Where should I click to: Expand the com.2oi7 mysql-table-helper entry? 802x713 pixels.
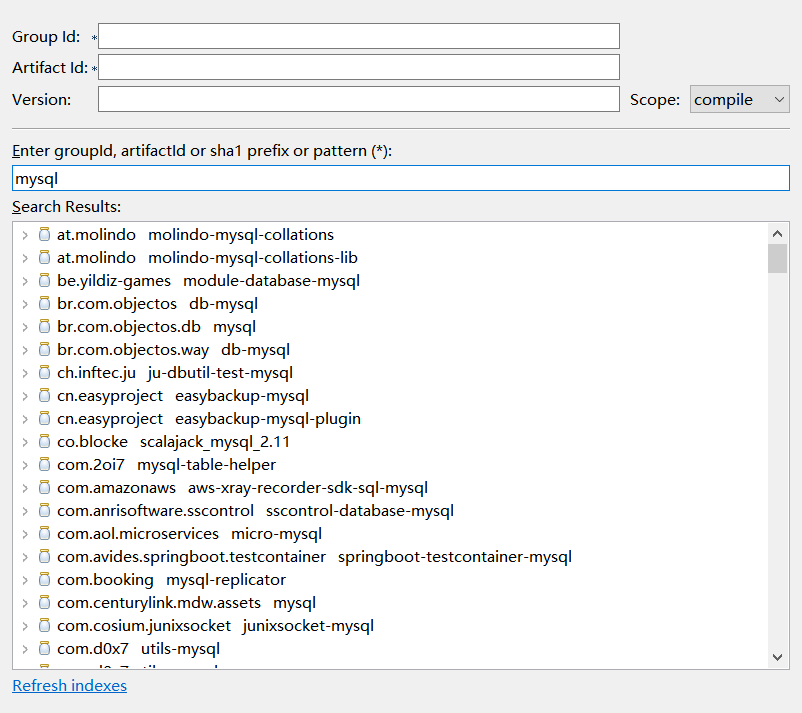click(25, 465)
